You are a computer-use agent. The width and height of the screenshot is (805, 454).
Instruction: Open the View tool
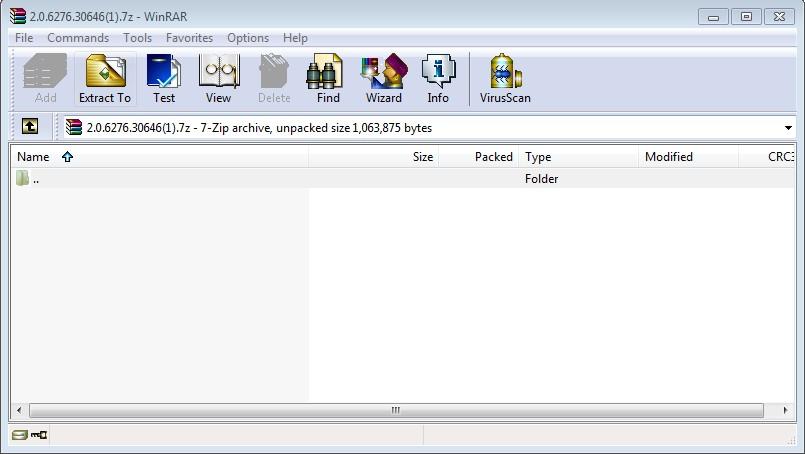tap(218, 79)
